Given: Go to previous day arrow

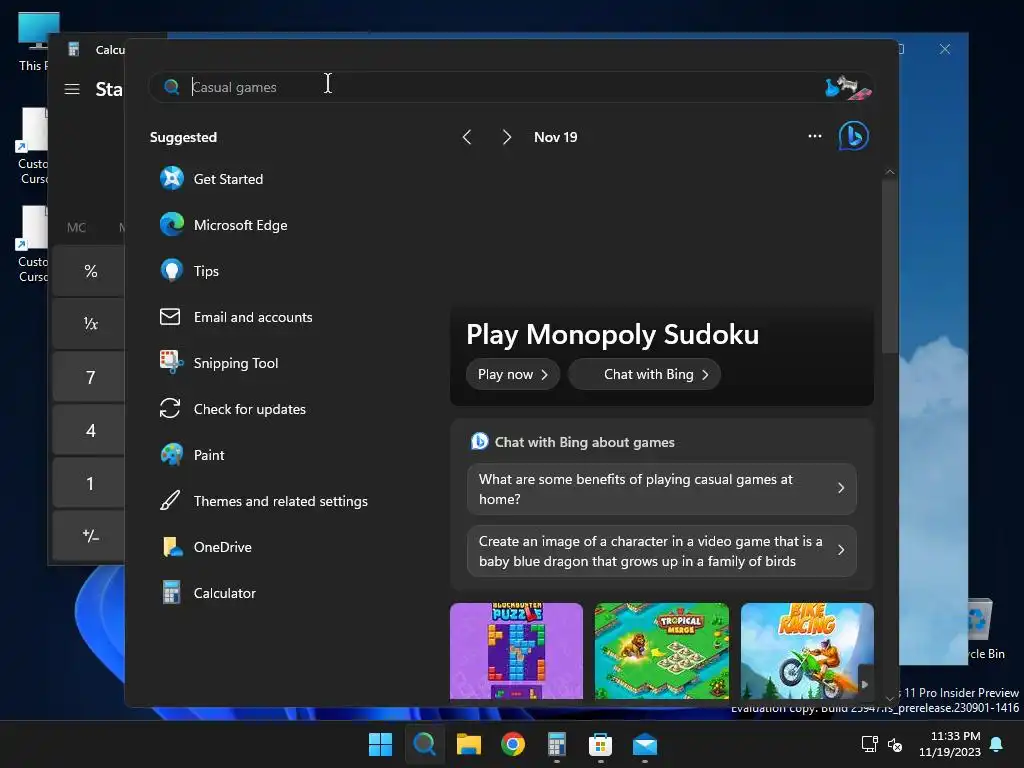Looking at the screenshot, I should point(466,136).
